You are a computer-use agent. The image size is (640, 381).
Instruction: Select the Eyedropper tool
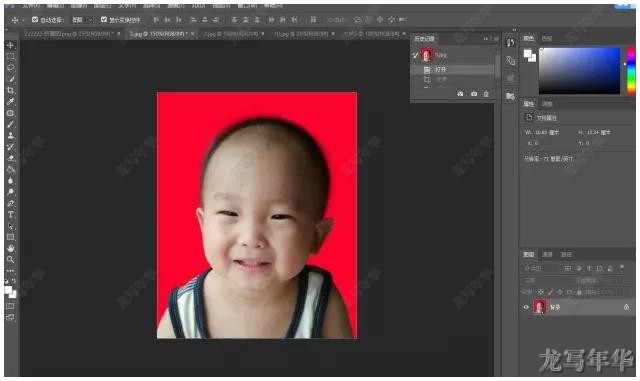[x=11, y=102]
